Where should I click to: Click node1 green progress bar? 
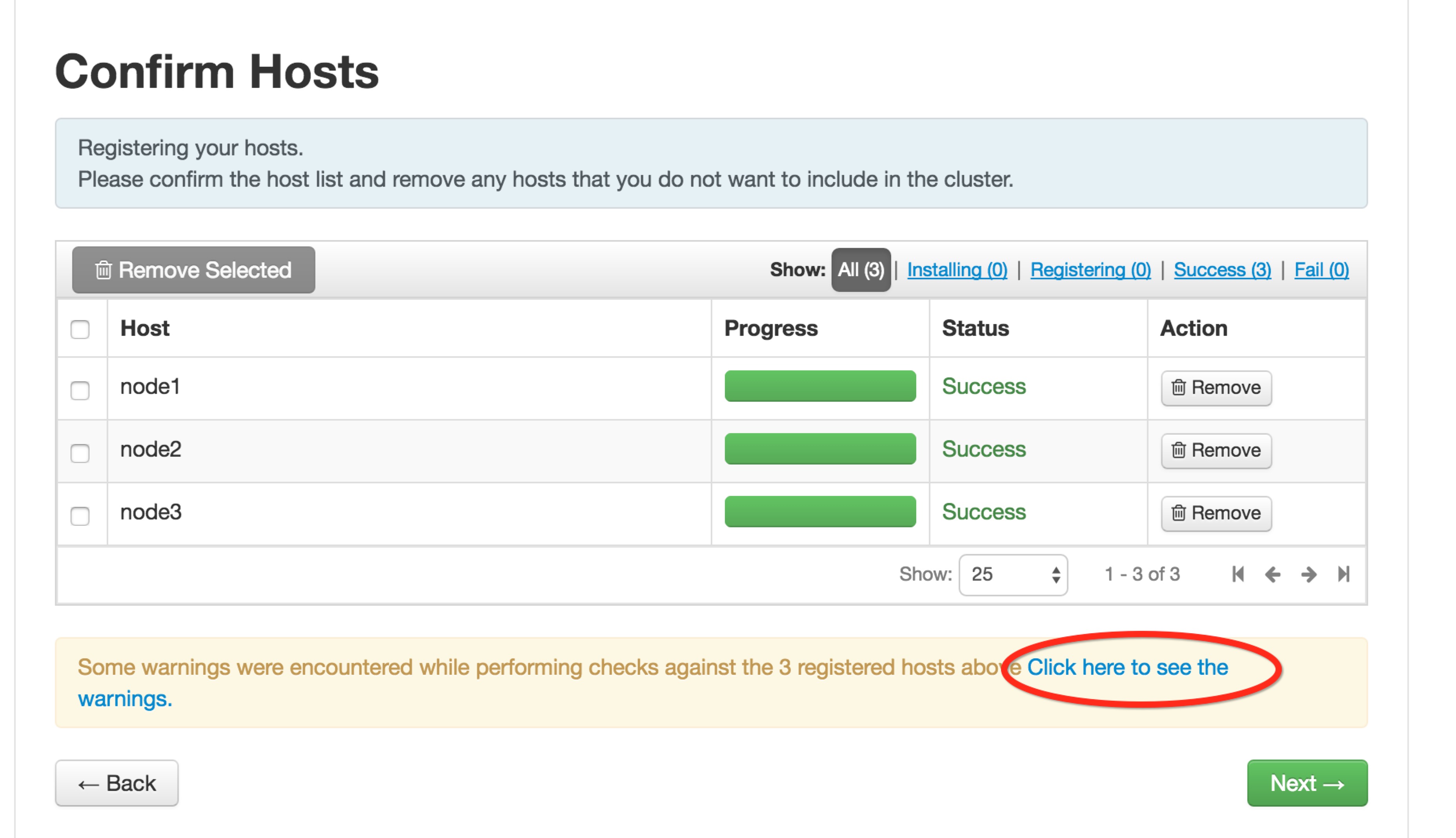click(x=820, y=386)
